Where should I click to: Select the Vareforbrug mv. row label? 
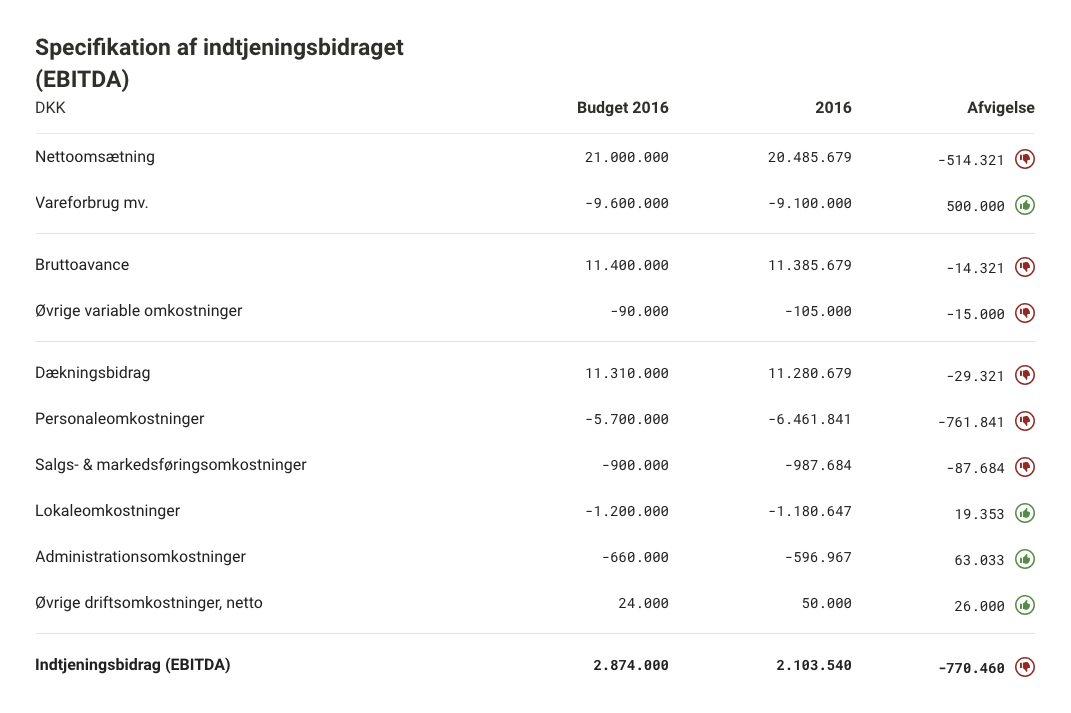pyautogui.click(x=92, y=203)
